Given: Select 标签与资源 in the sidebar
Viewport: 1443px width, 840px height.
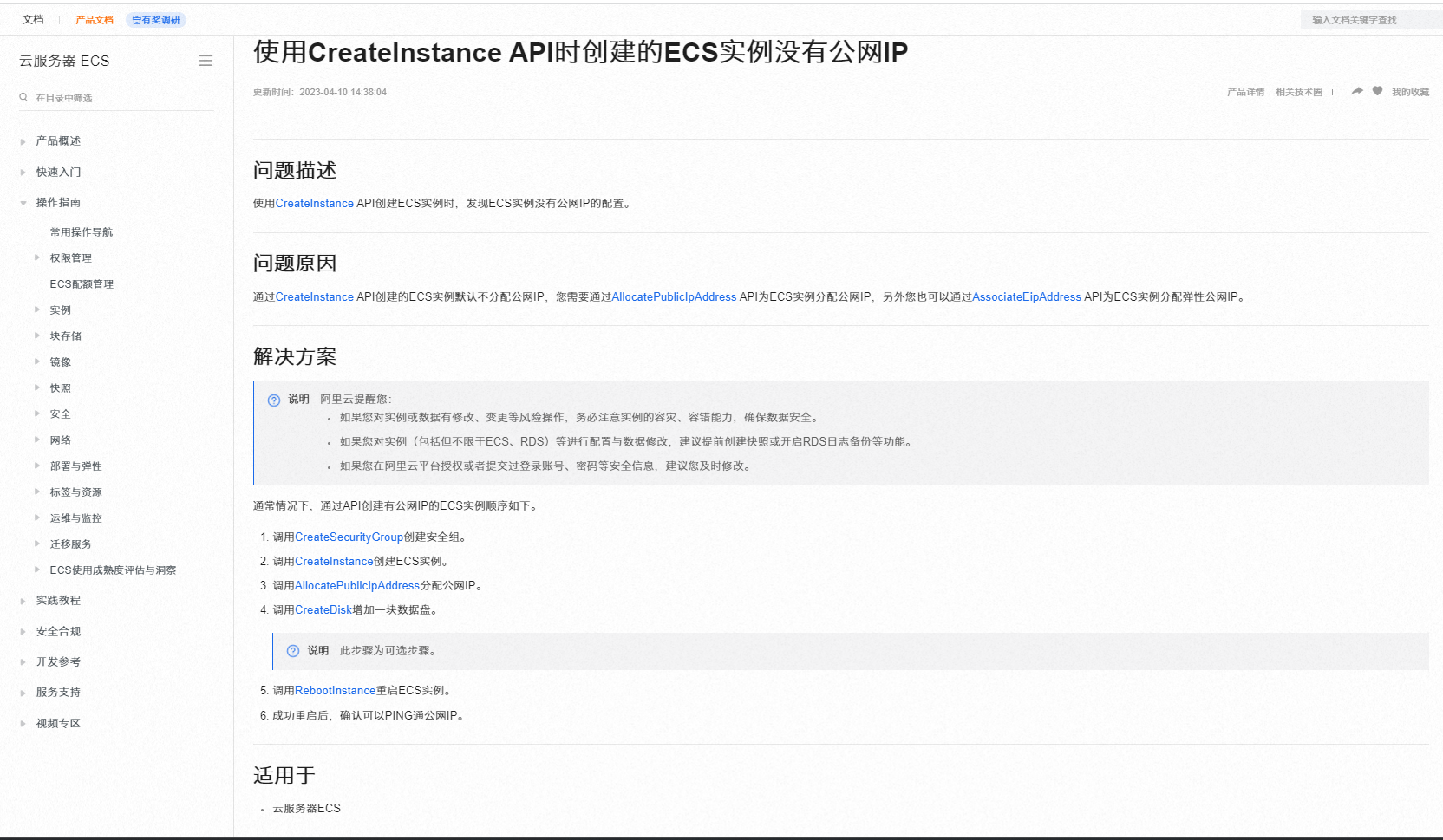Looking at the screenshot, I should pos(75,492).
